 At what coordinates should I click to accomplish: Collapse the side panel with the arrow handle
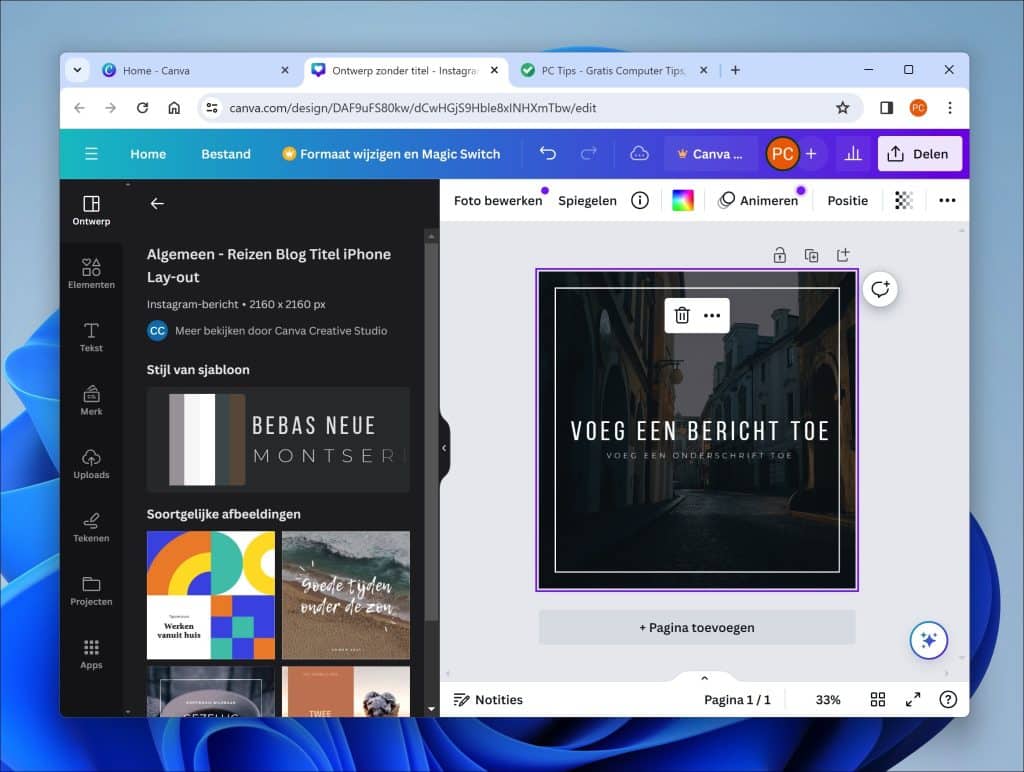coord(444,448)
